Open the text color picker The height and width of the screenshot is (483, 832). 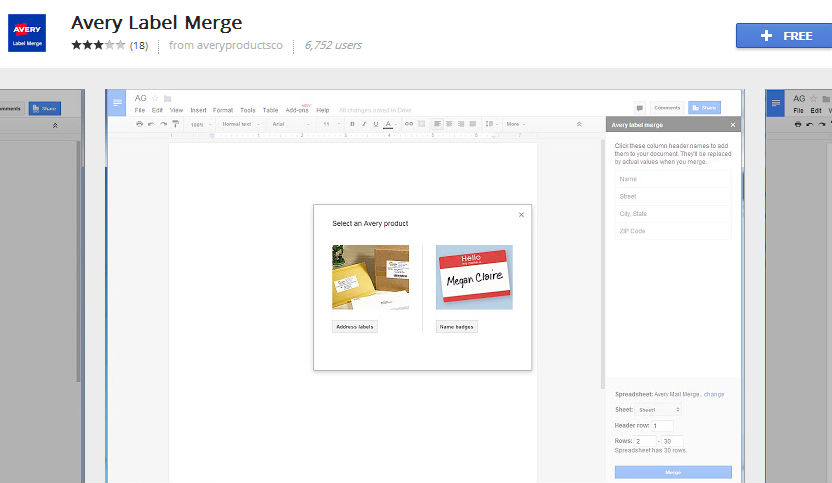390,124
